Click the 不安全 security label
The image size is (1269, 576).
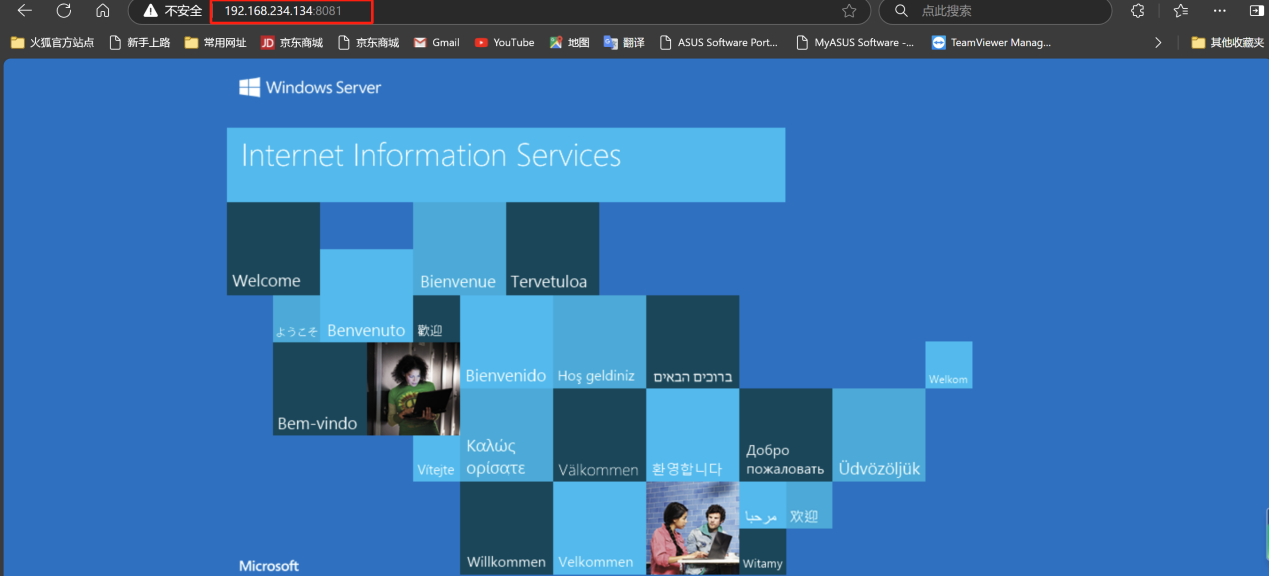(x=183, y=11)
